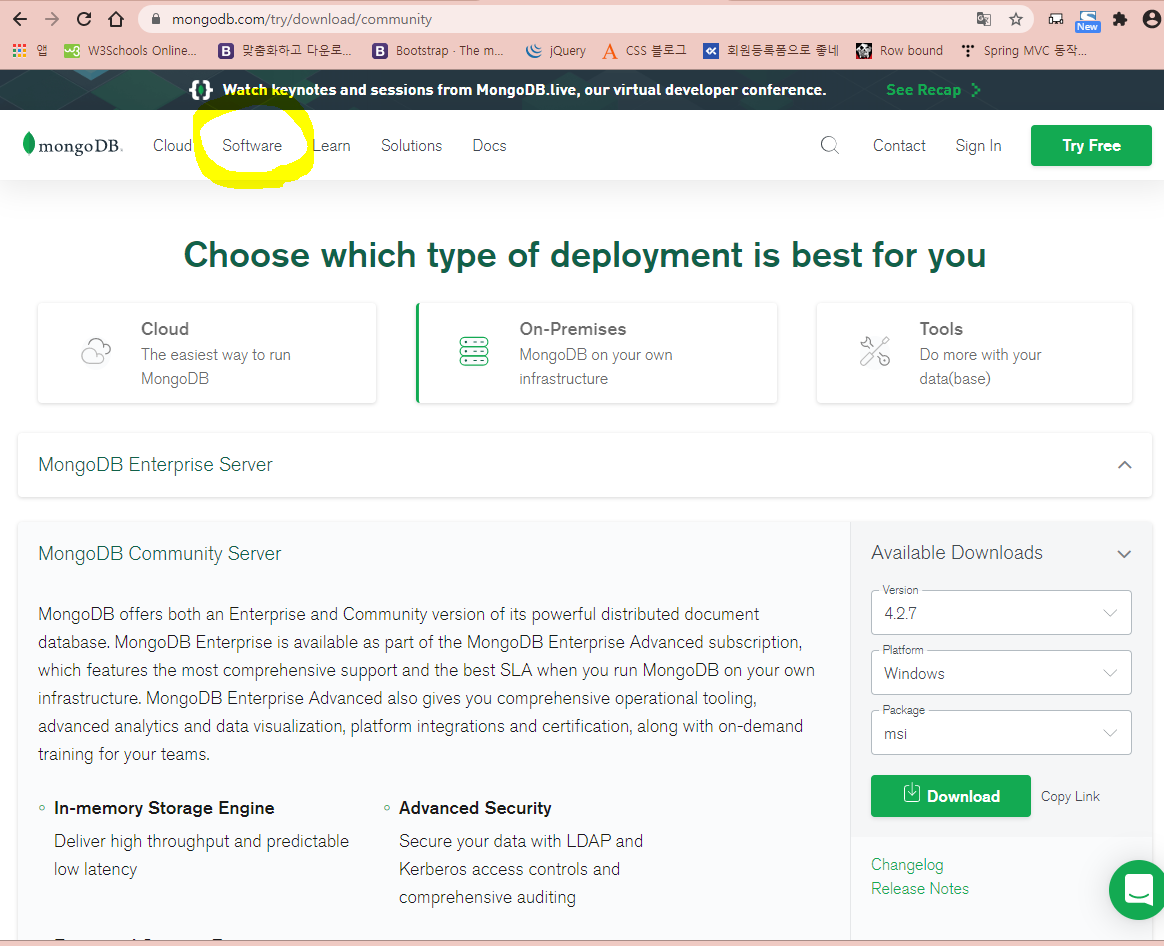Click Advanced Security heading
This screenshot has width=1164, height=946.
click(x=475, y=808)
